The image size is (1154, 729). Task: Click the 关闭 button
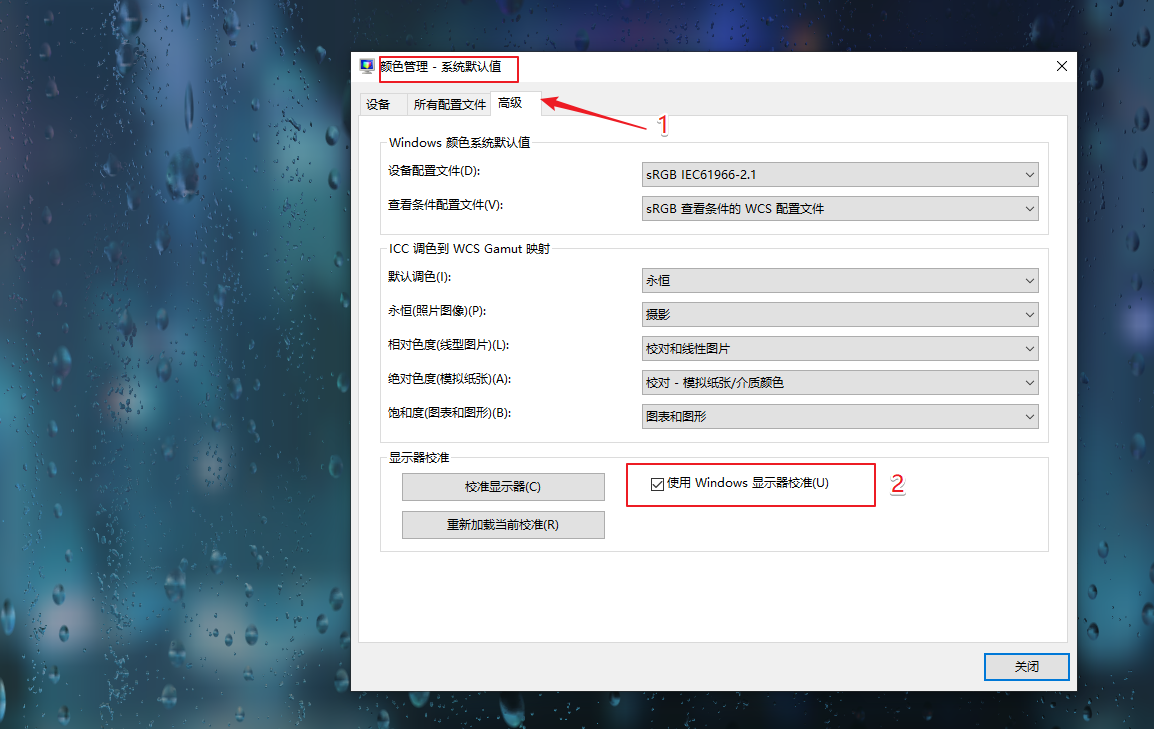[1026, 667]
